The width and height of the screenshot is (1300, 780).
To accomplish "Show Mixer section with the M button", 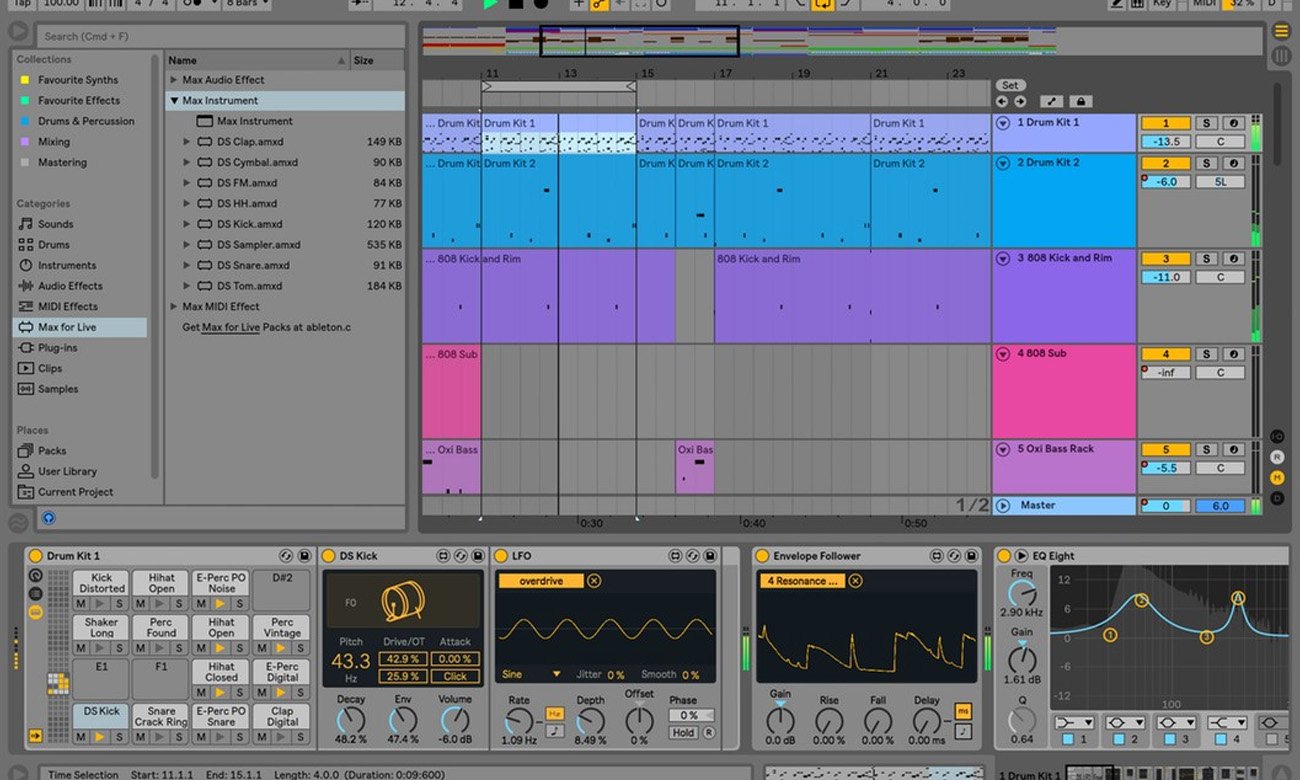I will click(x=1277, y=477).
